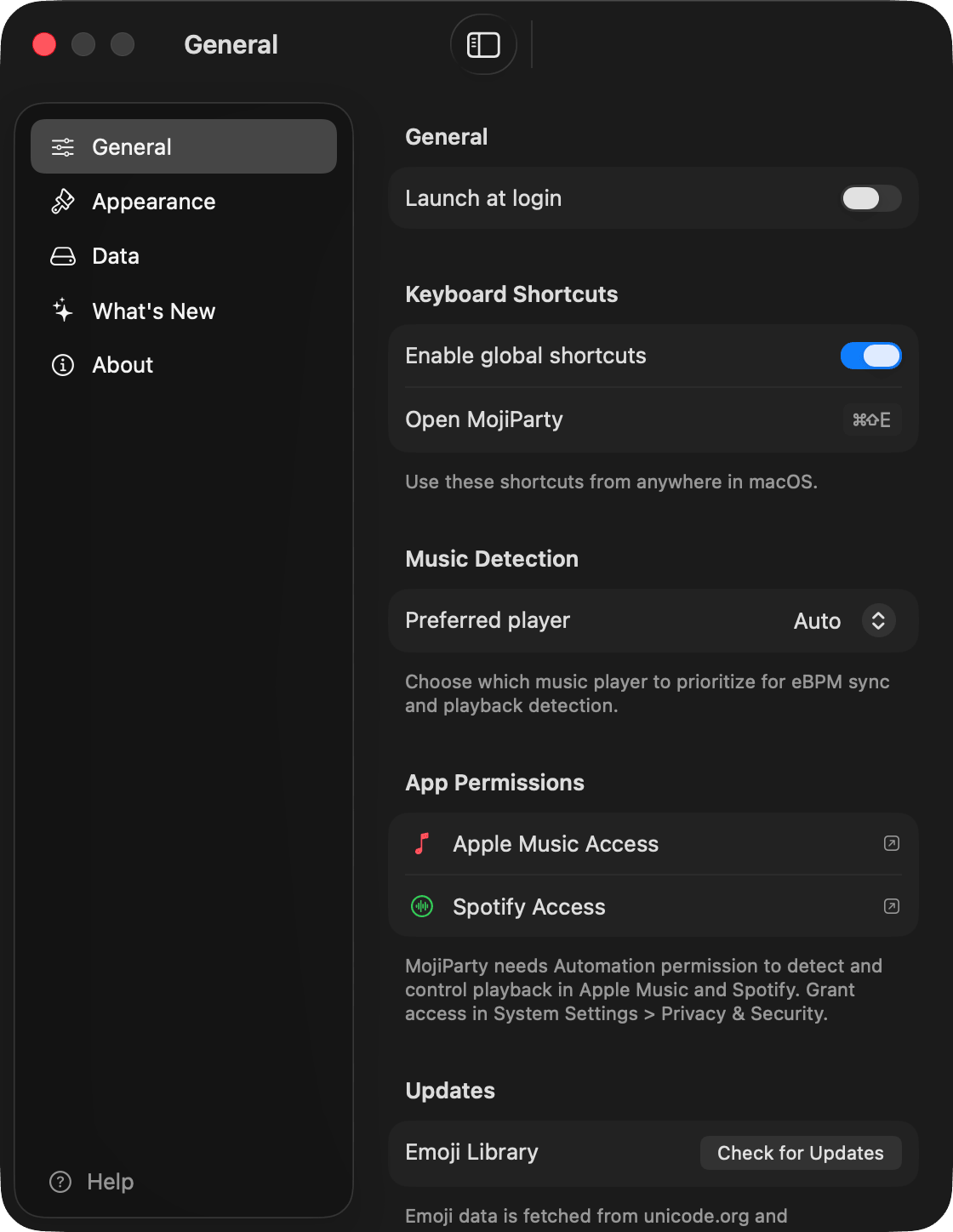Viewport: 953px width, 1232px height.
Task: Open the What's New section
Action: coord(184,311)
